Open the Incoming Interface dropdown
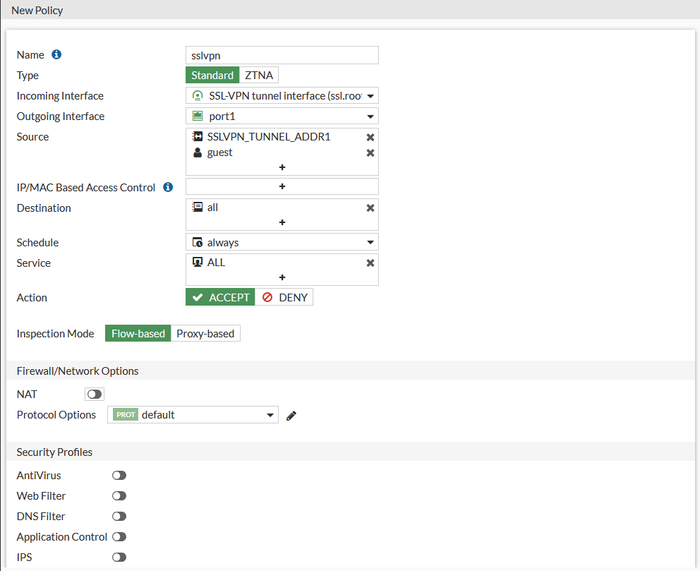This screenshot has width=700, height=571. click(282, 96)
